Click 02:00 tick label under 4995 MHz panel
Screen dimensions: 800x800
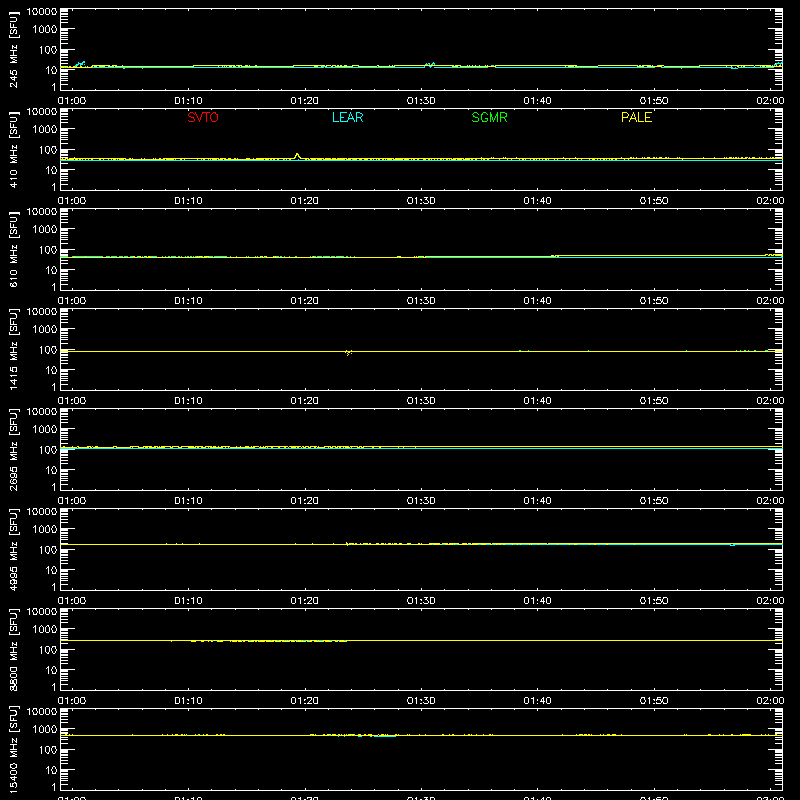point(770,601)
